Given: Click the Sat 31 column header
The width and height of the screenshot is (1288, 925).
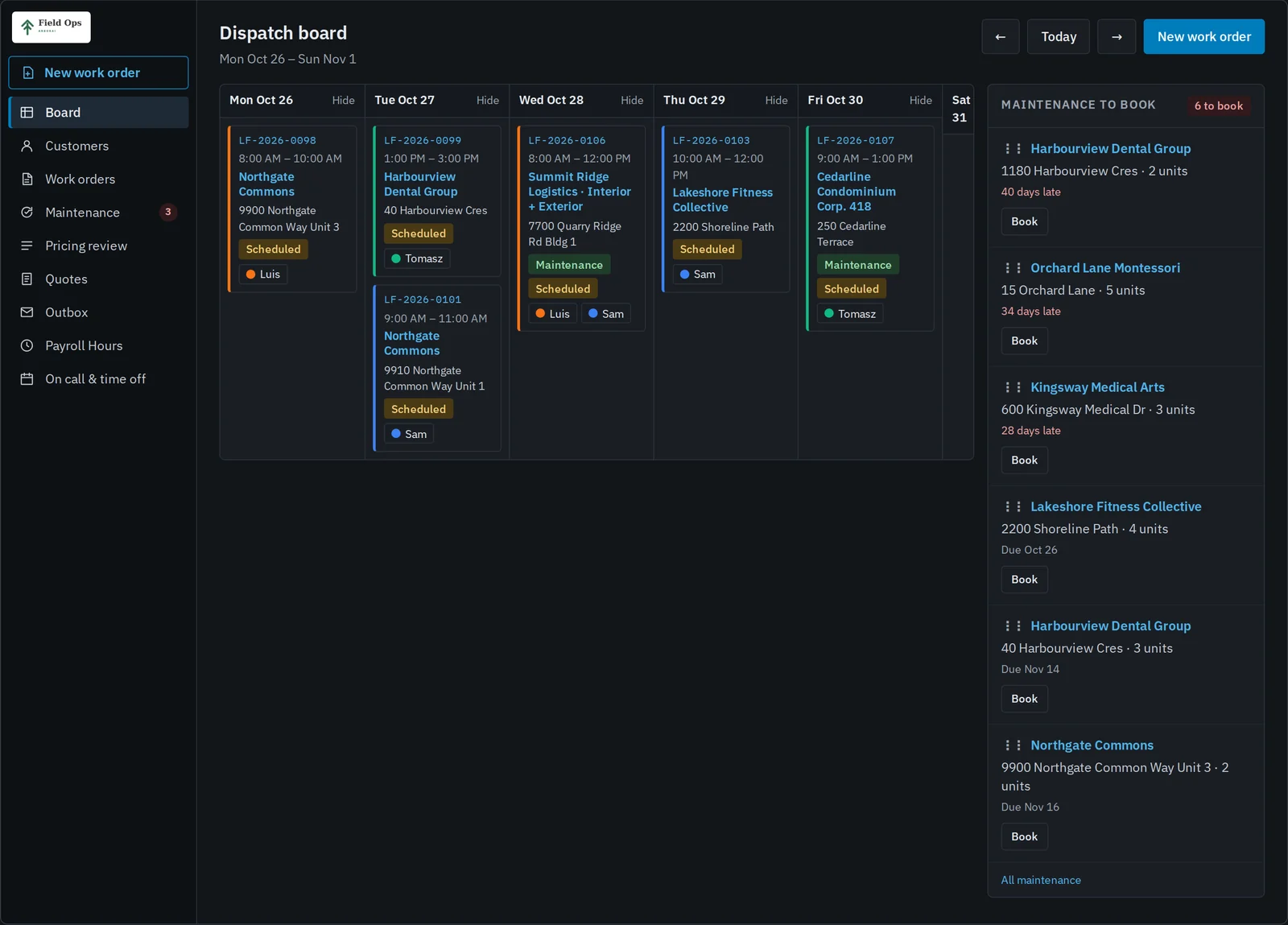Looking at the screenshot, I should point(959,109).
